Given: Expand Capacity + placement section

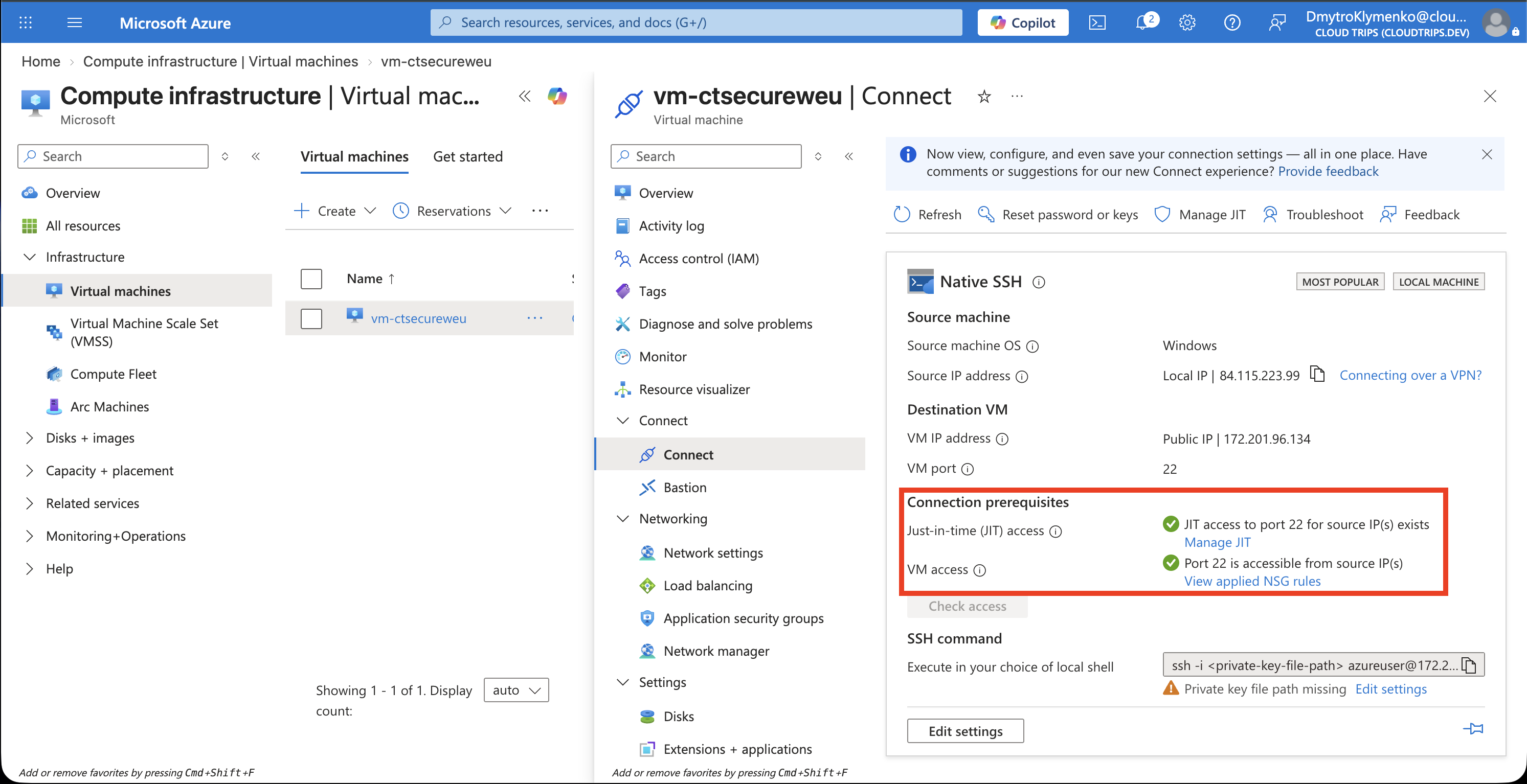Looking at the screenshot, I should [x=29, y=471].
